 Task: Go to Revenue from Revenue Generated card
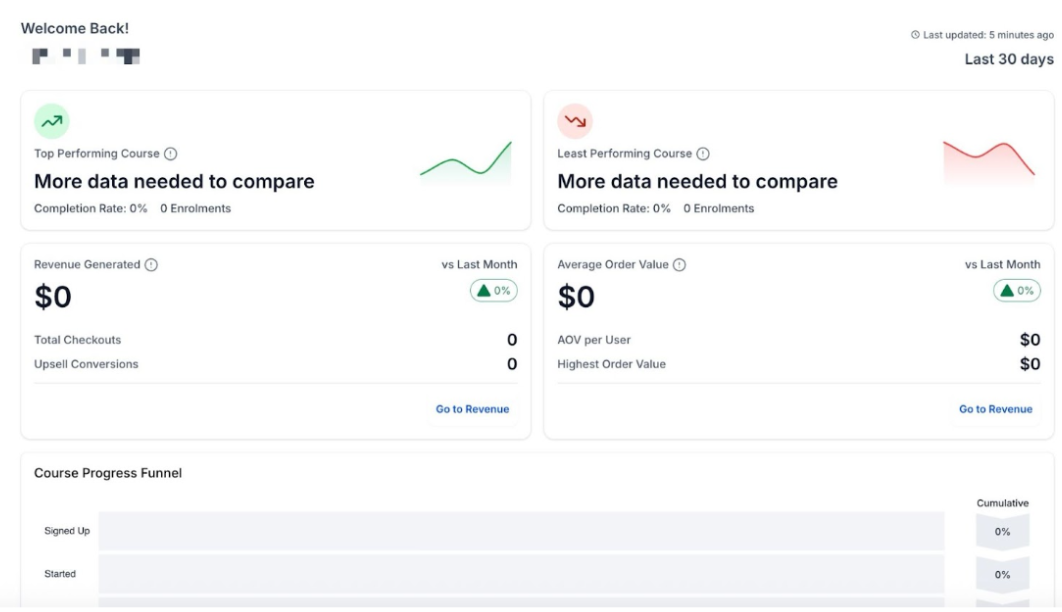click(x=472, y=409)
